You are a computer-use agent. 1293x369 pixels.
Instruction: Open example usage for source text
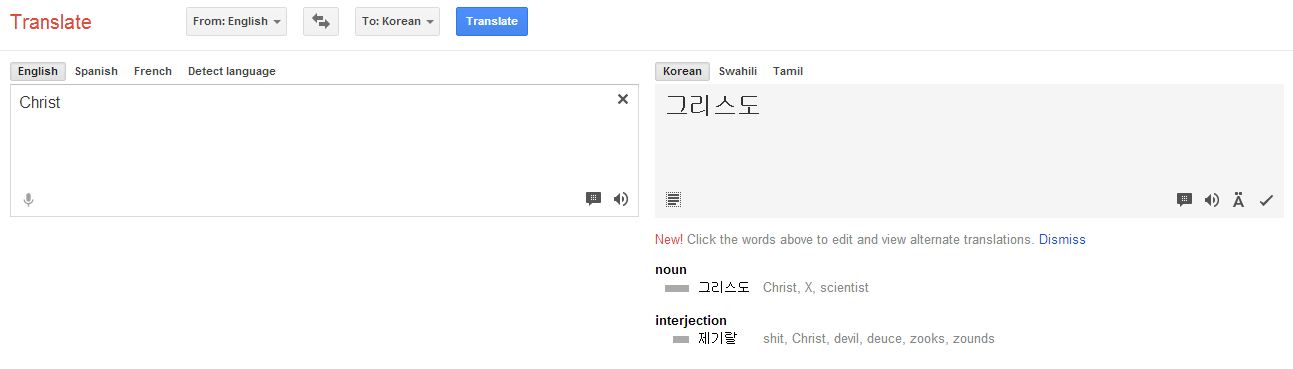pos(593,199)
